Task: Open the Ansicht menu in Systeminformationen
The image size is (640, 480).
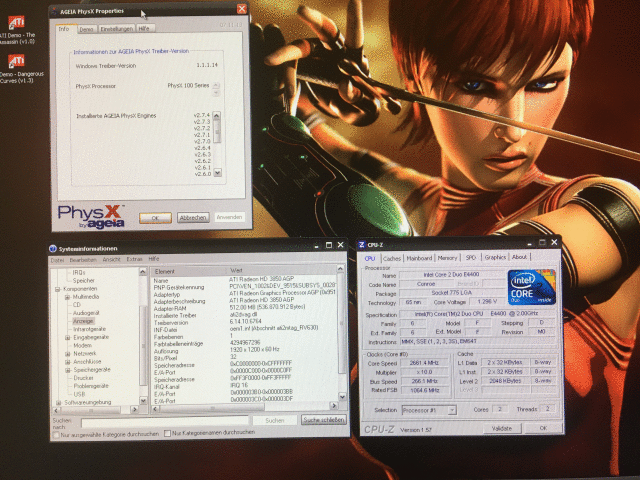Action: (111, 259)
